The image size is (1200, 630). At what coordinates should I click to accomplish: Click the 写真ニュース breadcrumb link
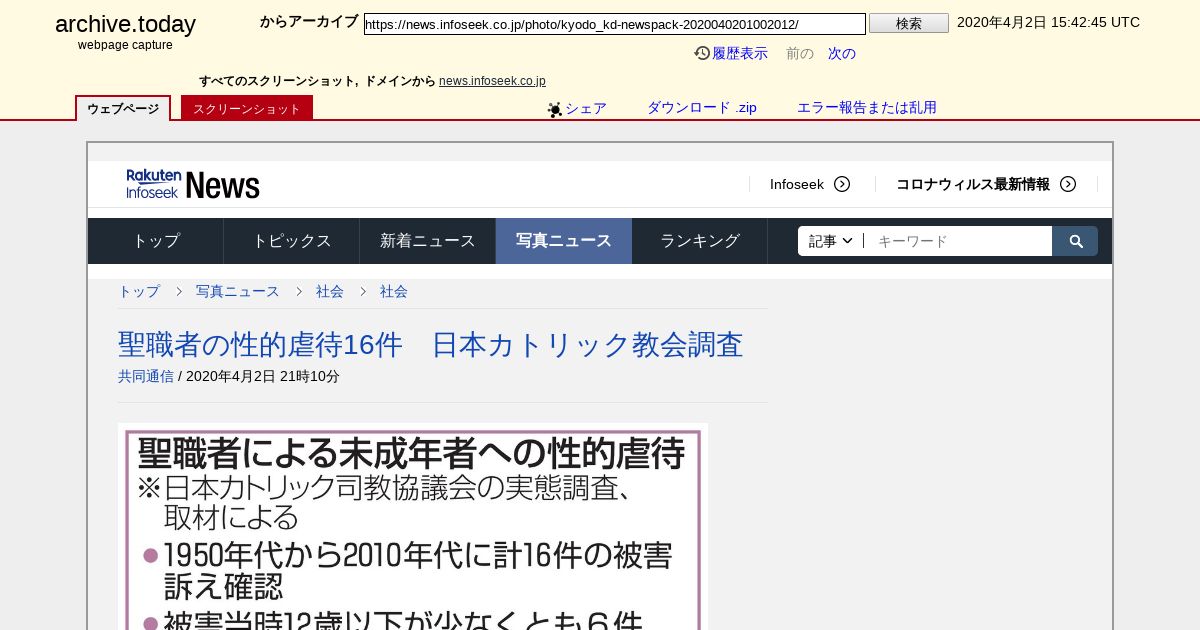[x=238, y=291]
